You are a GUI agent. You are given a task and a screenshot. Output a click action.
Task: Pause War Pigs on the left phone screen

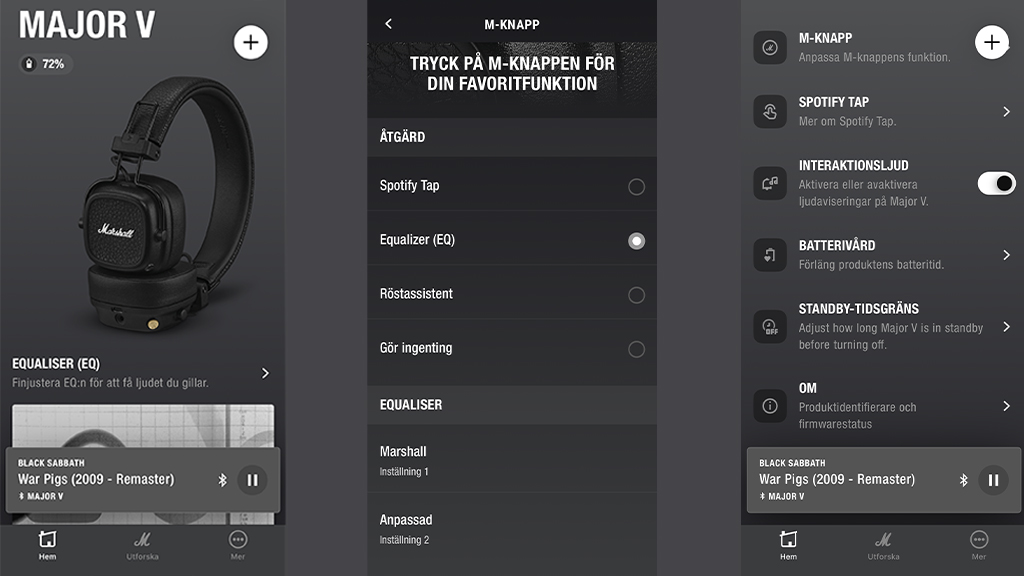(252, 480)
